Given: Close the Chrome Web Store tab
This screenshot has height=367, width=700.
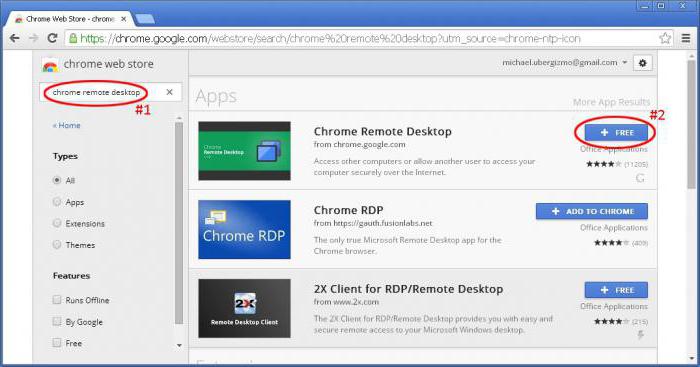Looking at the screenshot, I should 124,19.
